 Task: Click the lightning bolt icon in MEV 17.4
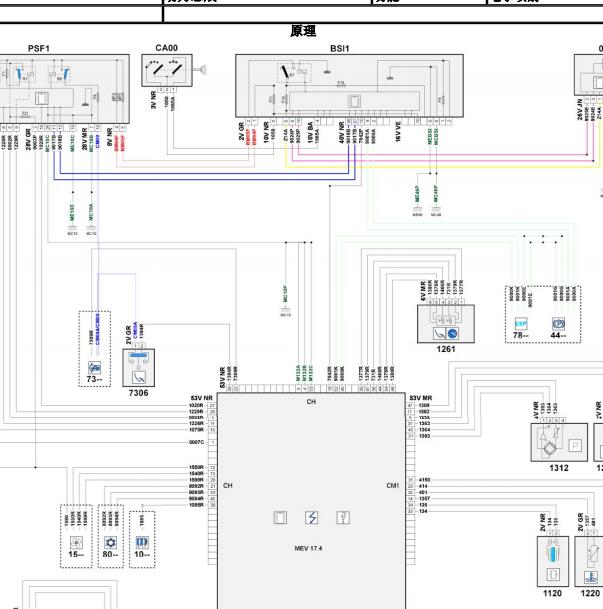point(311,518)
